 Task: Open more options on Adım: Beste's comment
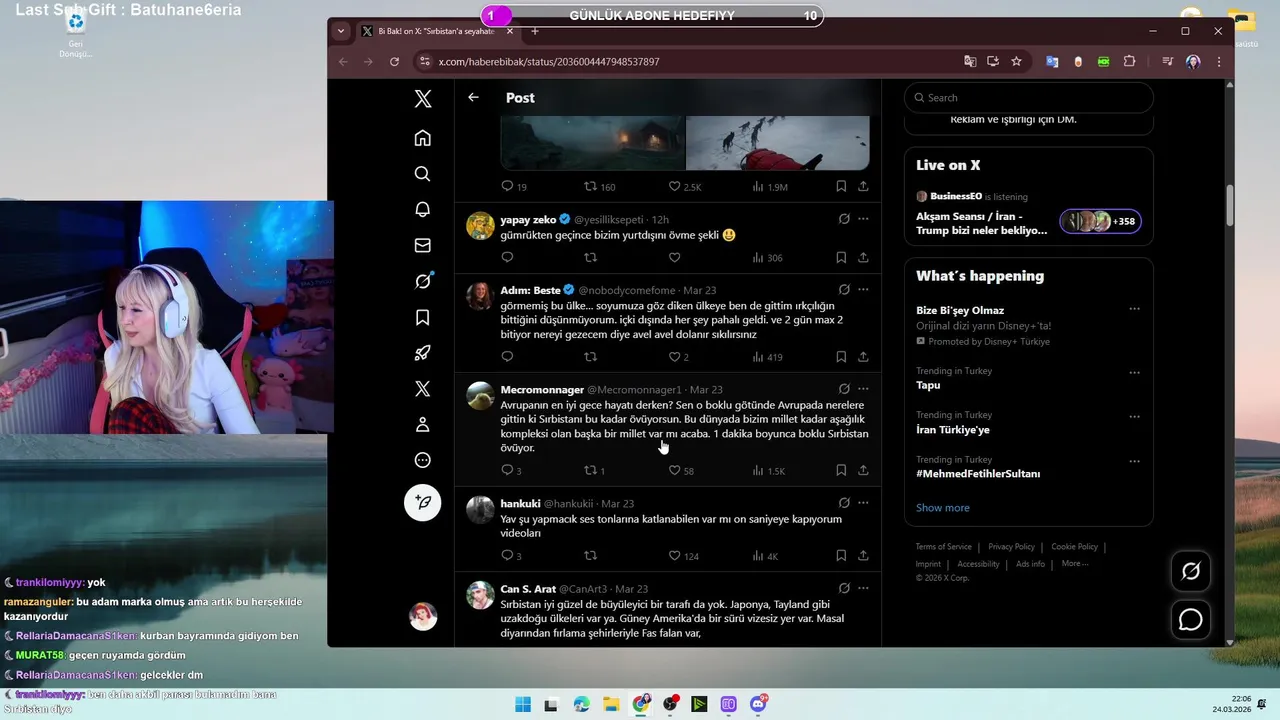click(863, 290)
